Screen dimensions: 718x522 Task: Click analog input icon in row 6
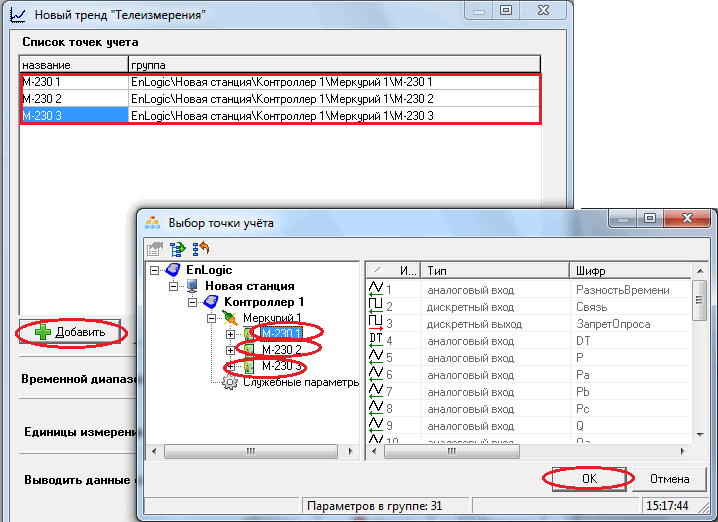tap(375, 374)
